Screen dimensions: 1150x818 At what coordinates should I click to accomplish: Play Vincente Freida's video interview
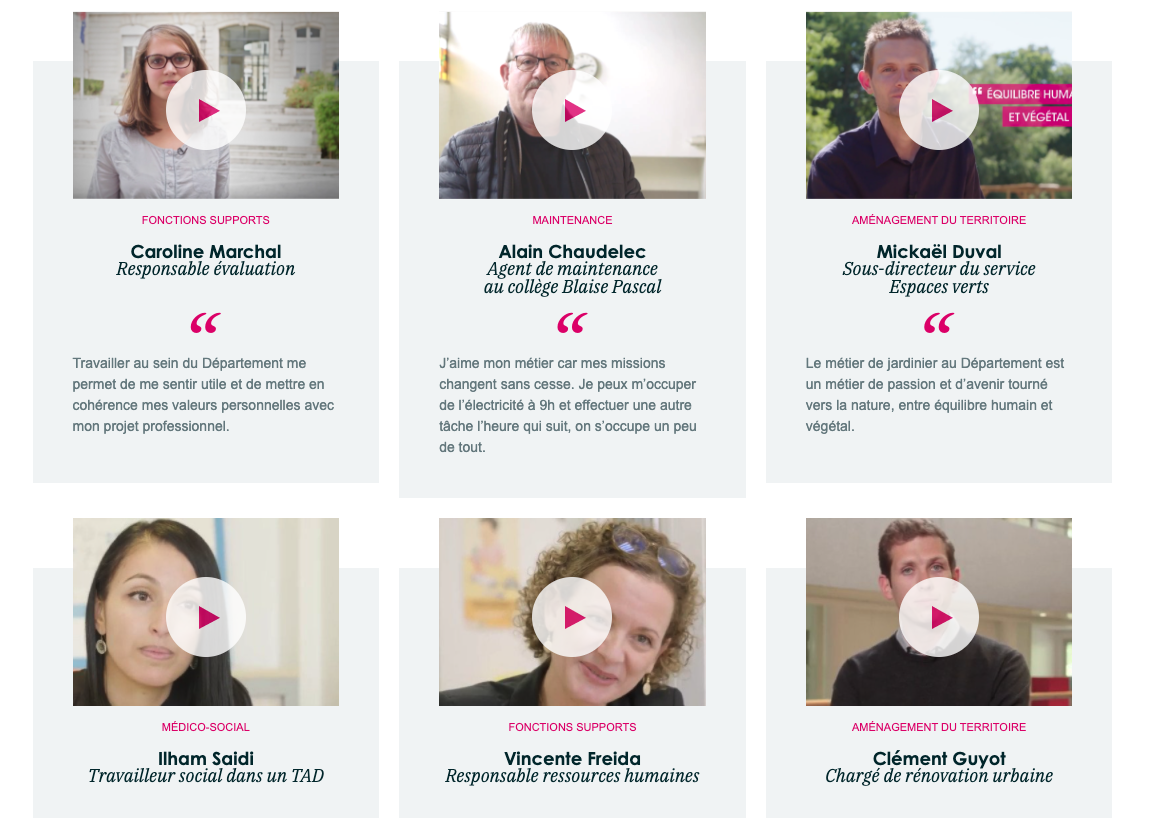tap(572, 617)
